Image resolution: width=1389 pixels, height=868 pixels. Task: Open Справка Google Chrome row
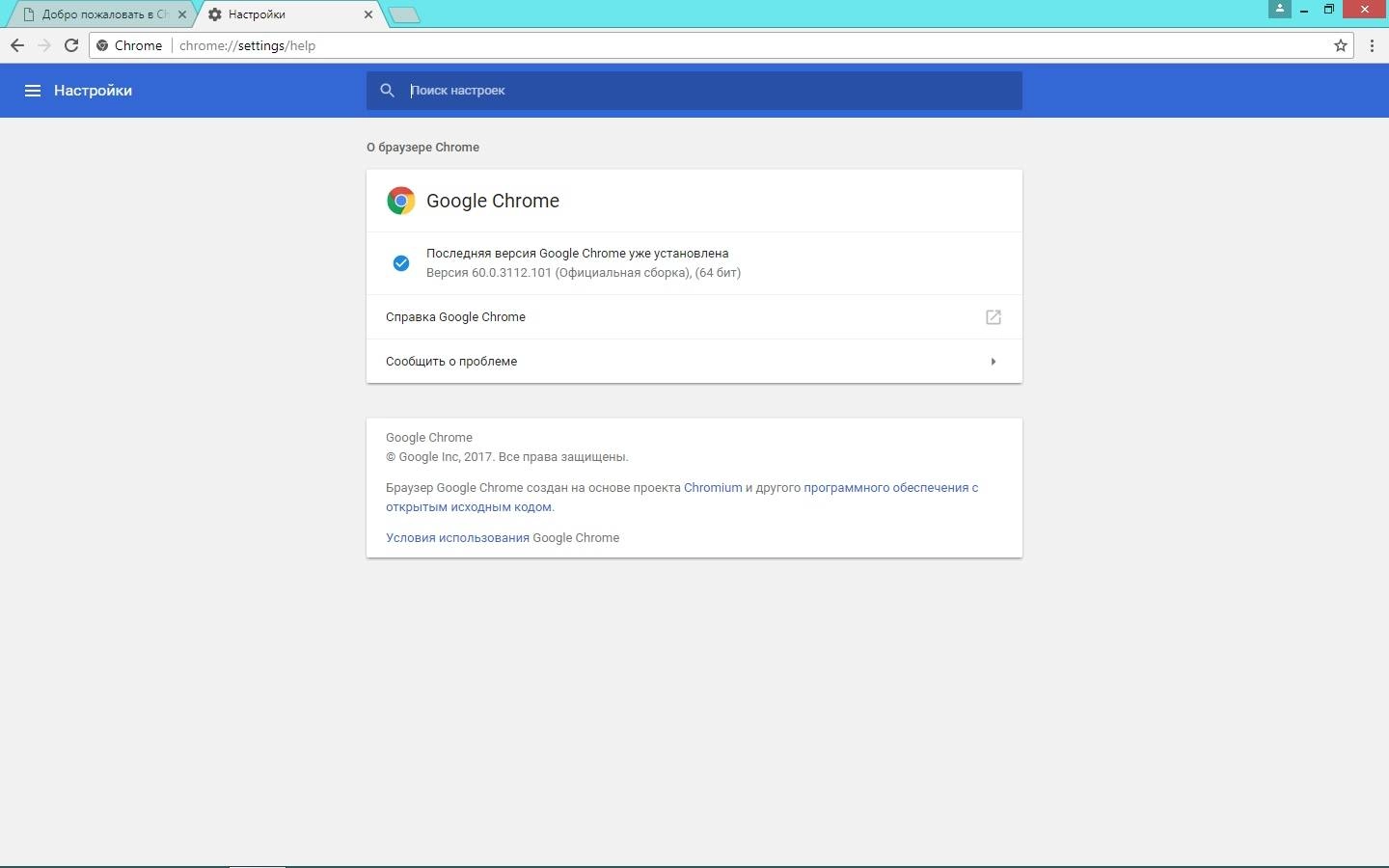tap(694, 317)
